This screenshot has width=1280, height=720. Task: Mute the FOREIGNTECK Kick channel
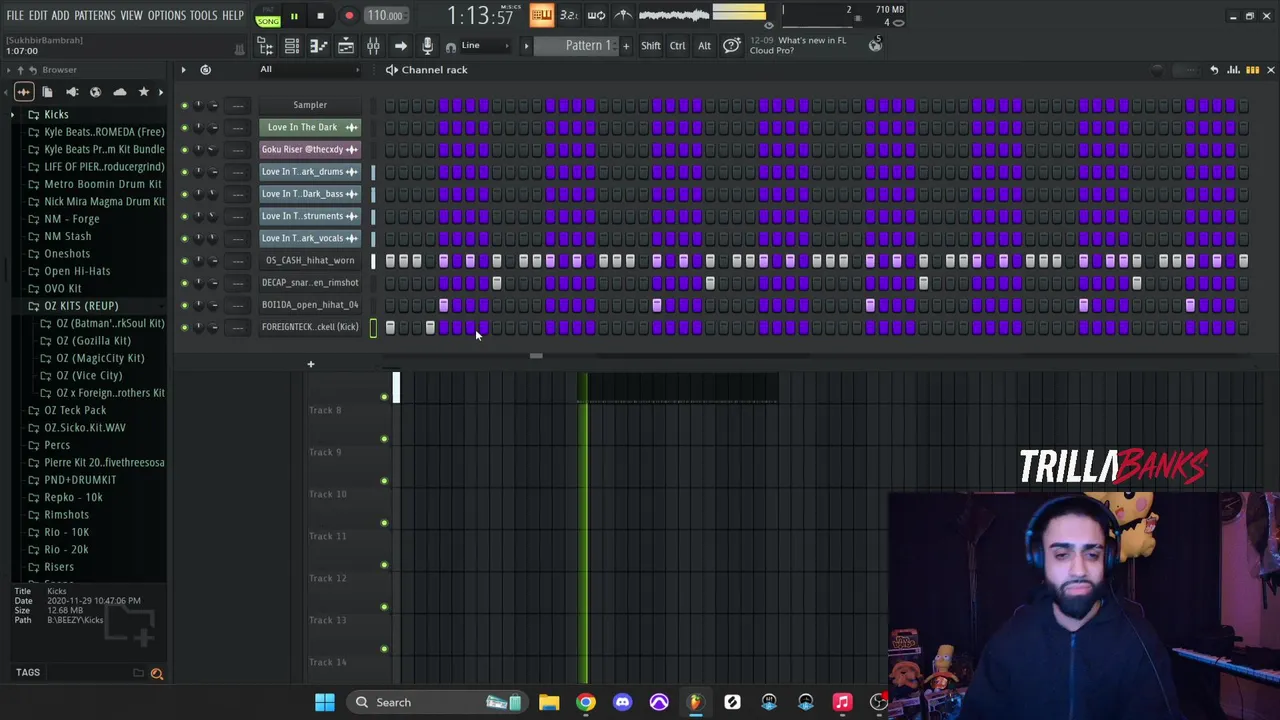point(184,327)
